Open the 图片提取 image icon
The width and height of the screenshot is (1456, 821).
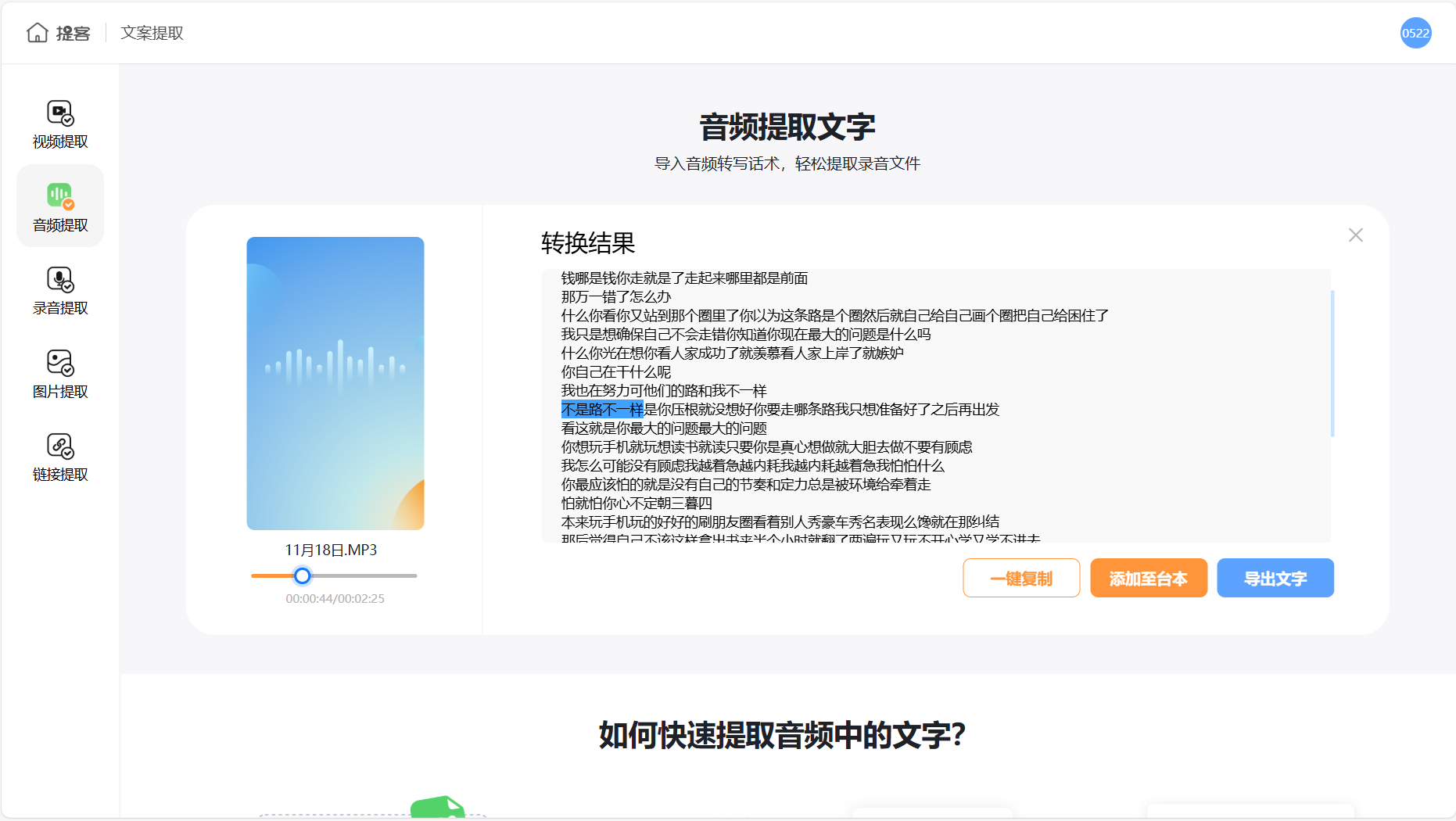[60, 363]
